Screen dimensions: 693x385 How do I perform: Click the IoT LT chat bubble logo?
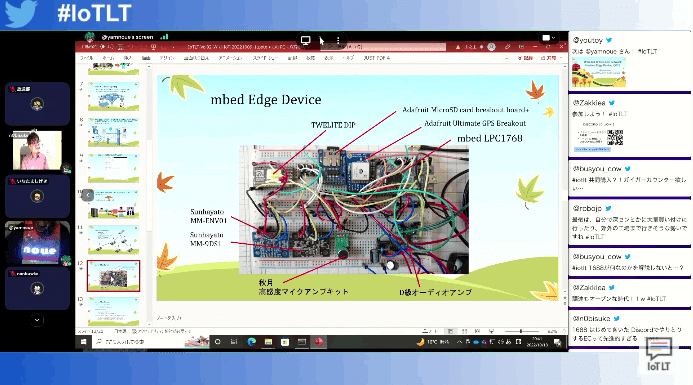(x=659, y=354)
